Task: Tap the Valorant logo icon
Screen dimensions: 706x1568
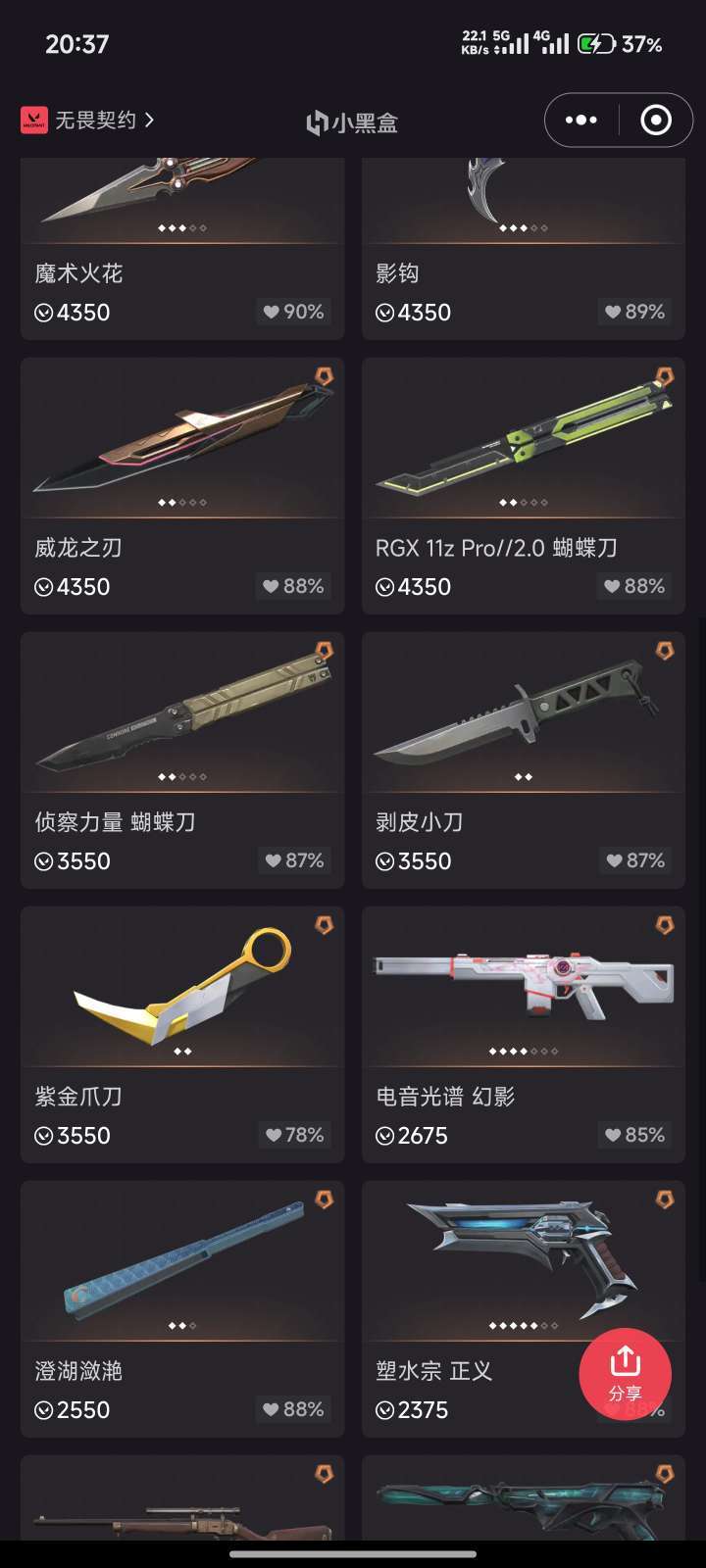Action: (33, 120)
